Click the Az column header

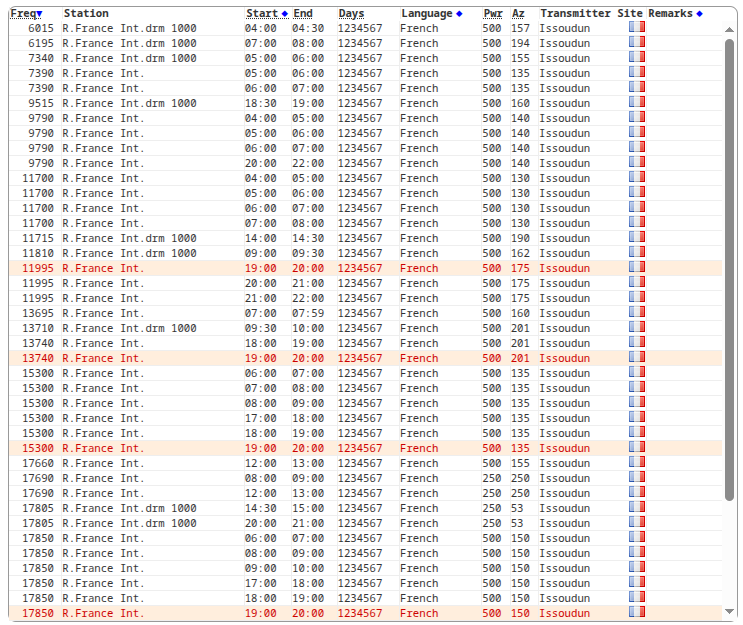518,13
